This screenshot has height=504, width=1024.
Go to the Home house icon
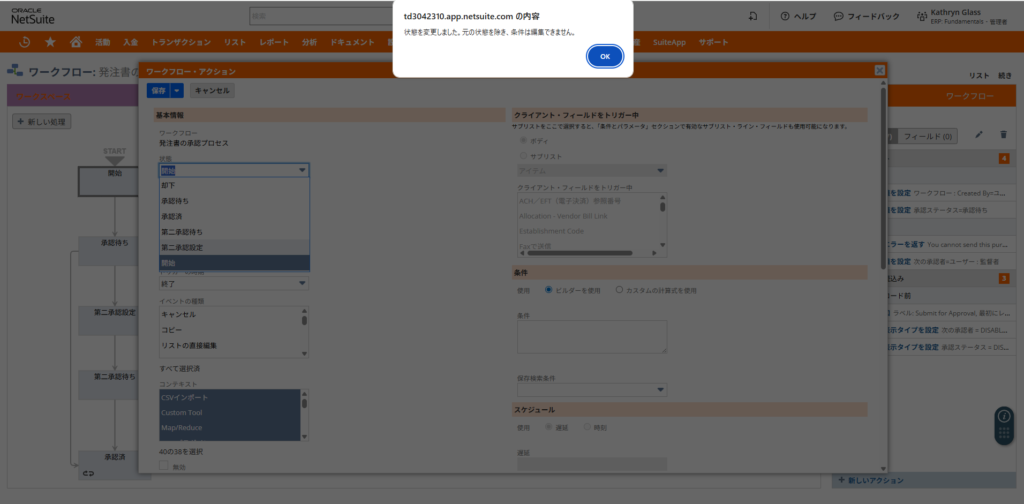click(x=75, y=42)
